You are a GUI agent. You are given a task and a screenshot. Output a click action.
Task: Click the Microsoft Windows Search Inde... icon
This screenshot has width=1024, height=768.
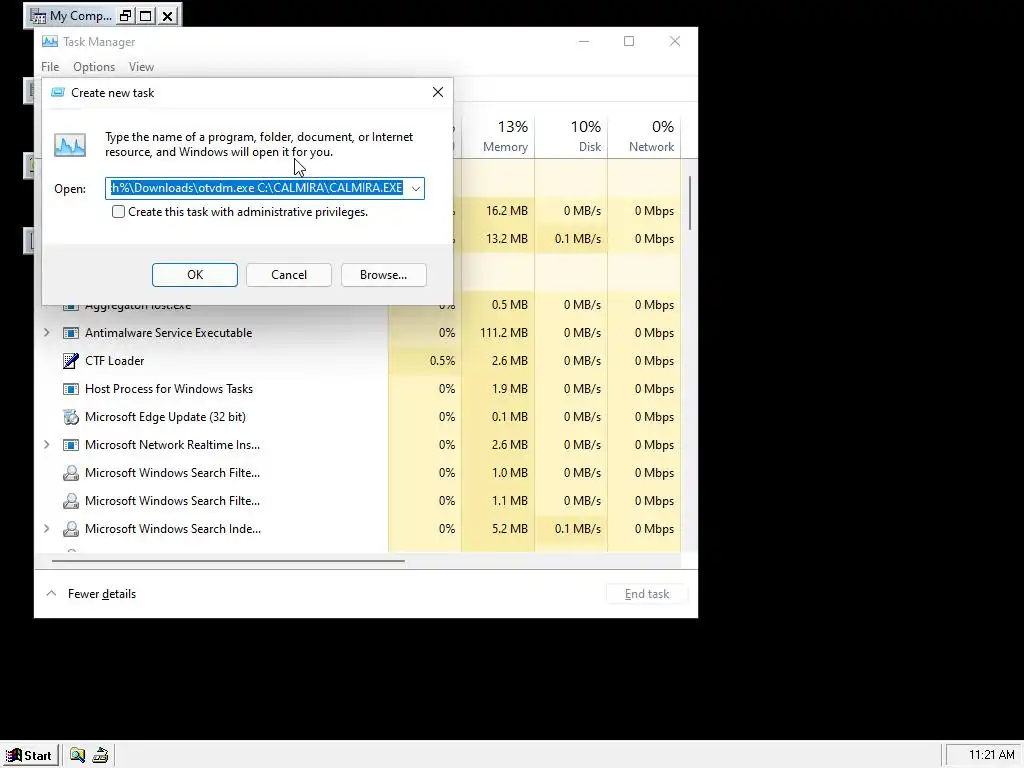tap(71, 529)
